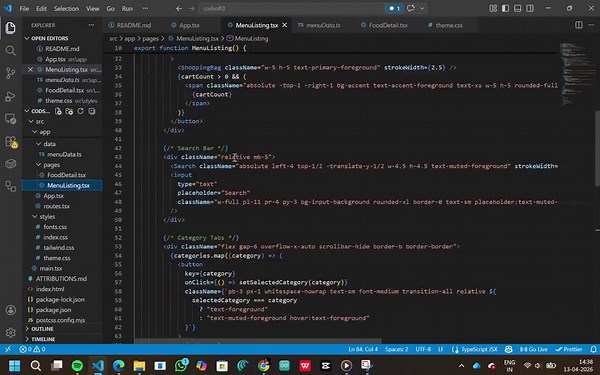
Task: Open Windows Start menu
Action: pos(15,365)
